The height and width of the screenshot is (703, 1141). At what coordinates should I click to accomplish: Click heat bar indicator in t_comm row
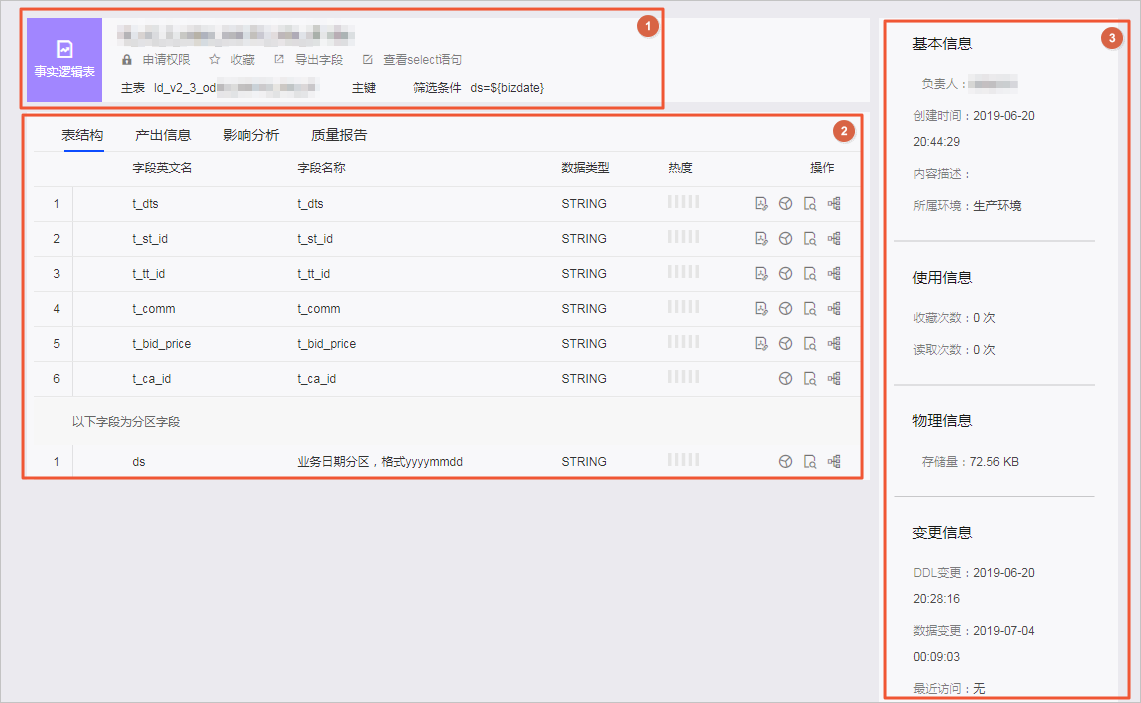683,307
